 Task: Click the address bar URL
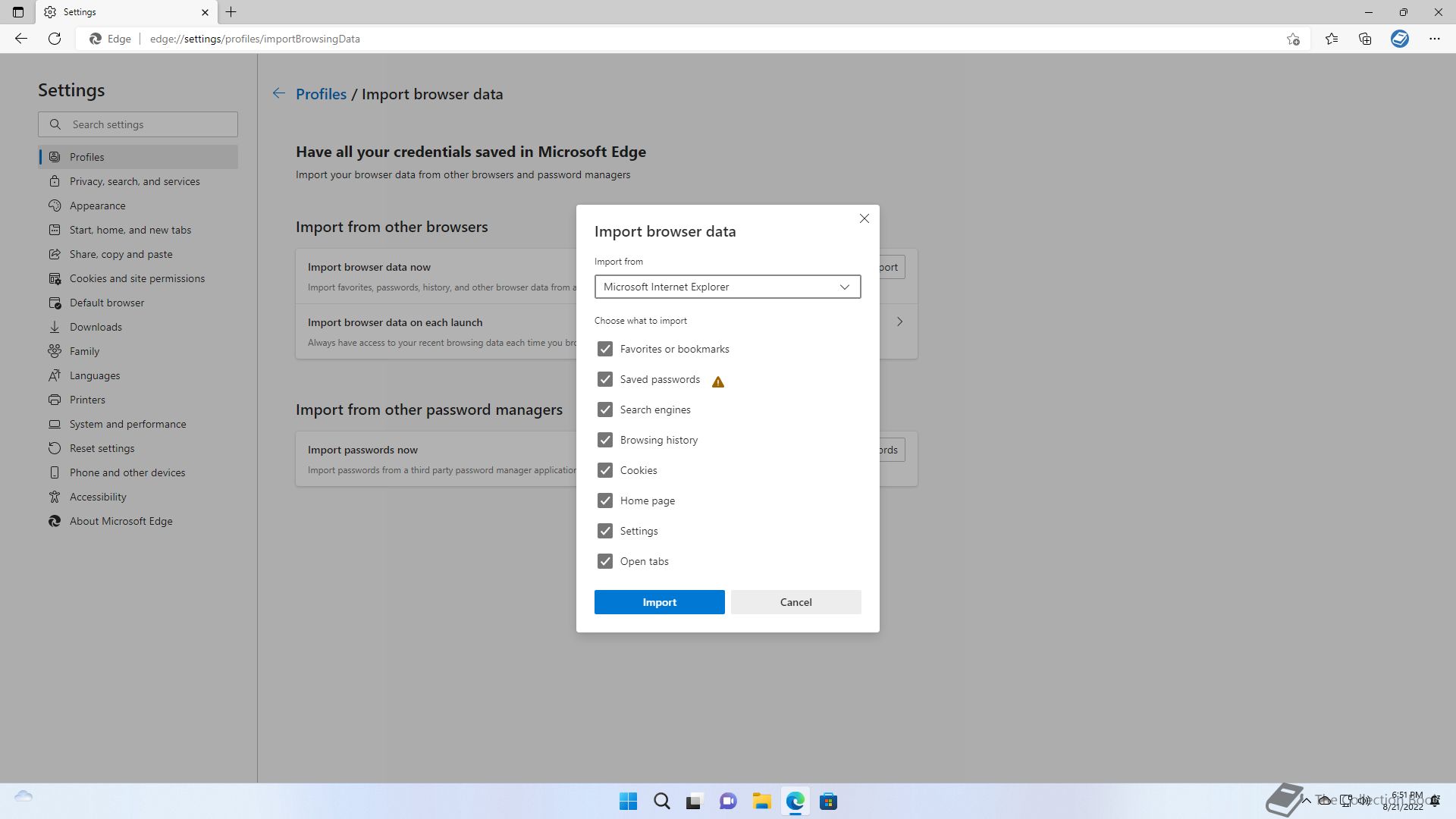tap(255, 39)
